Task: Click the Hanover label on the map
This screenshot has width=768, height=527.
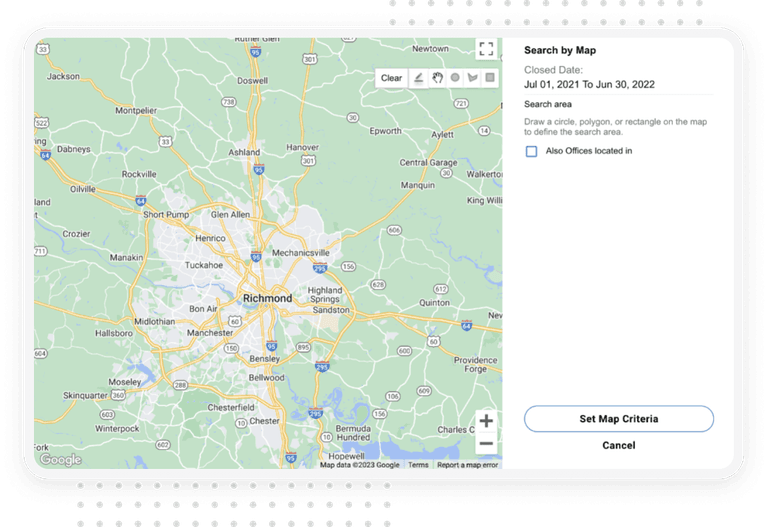Action: point(302,147)
